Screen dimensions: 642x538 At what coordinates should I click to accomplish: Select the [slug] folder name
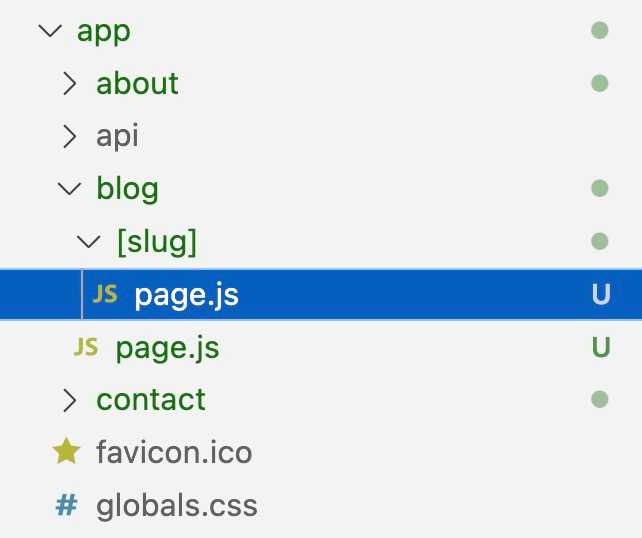tap(156, 241)
